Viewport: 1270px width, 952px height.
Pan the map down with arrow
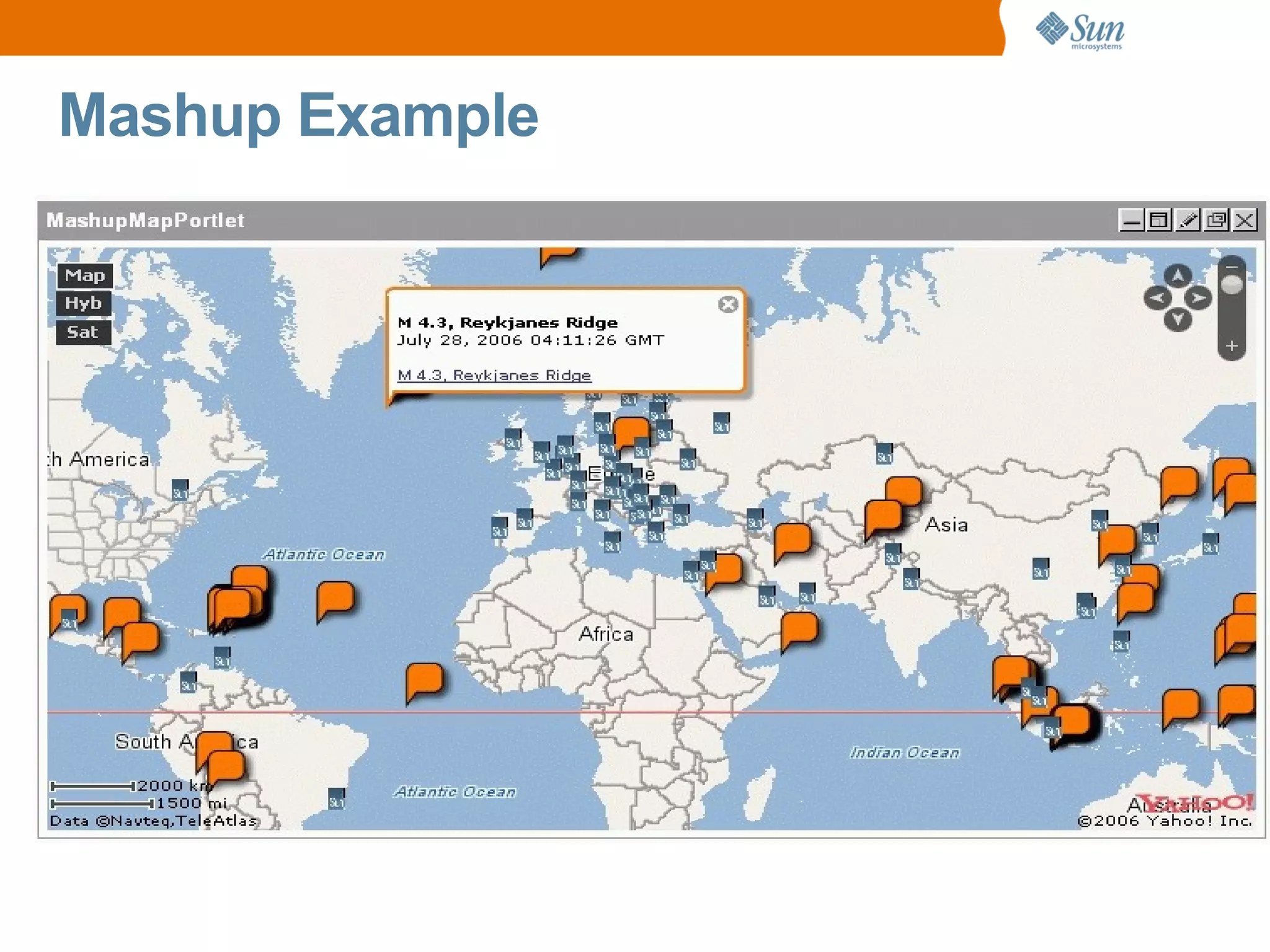[1178, 320]
